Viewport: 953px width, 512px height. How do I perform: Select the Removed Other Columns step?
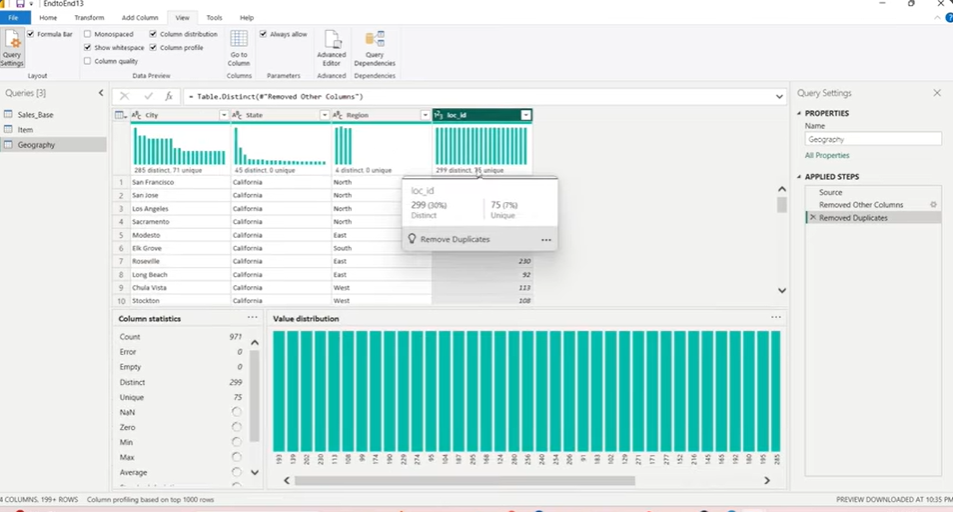[861, 205]
